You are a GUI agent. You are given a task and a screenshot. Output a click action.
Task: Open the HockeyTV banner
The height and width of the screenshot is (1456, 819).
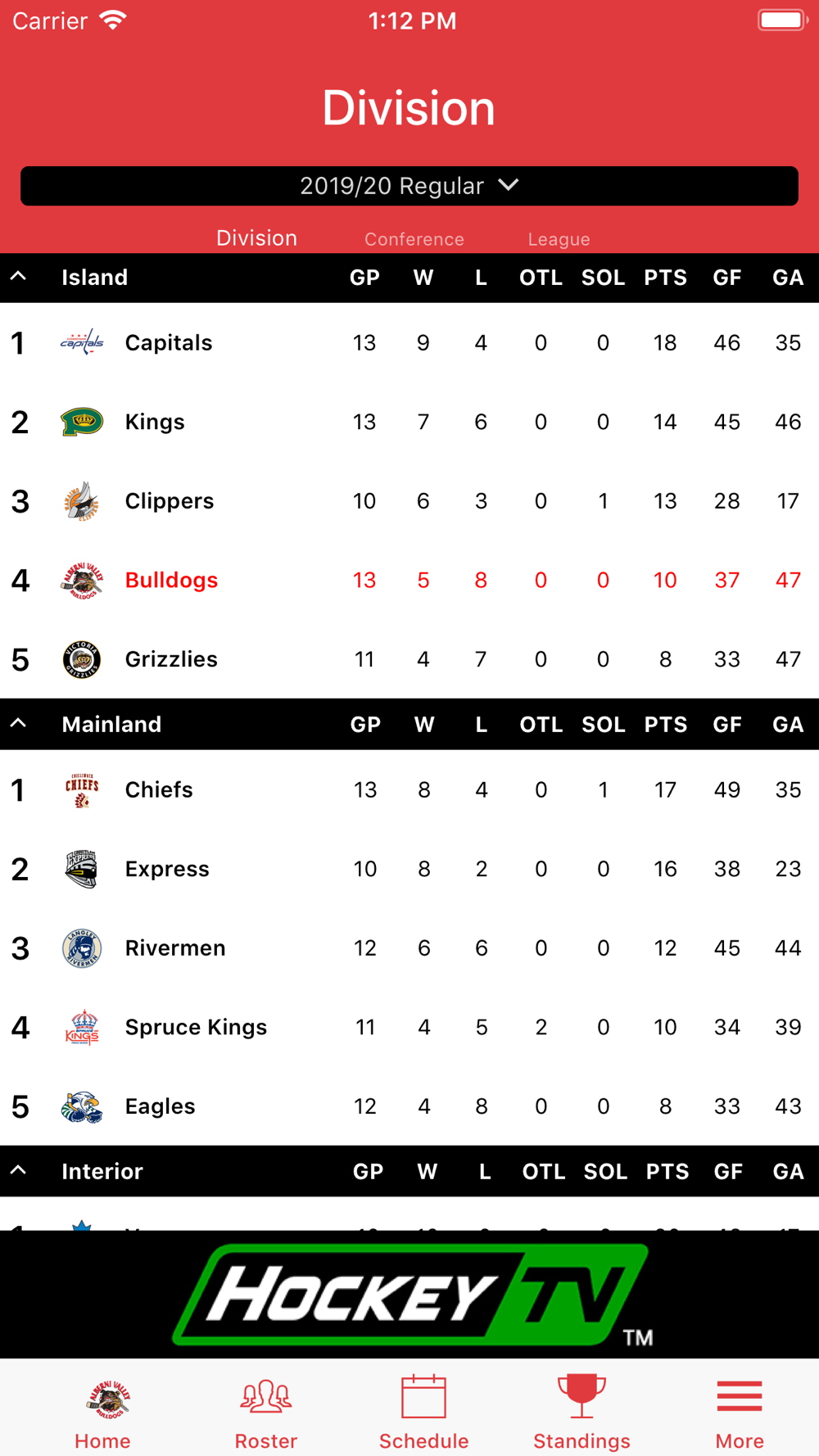(409, 1295)
